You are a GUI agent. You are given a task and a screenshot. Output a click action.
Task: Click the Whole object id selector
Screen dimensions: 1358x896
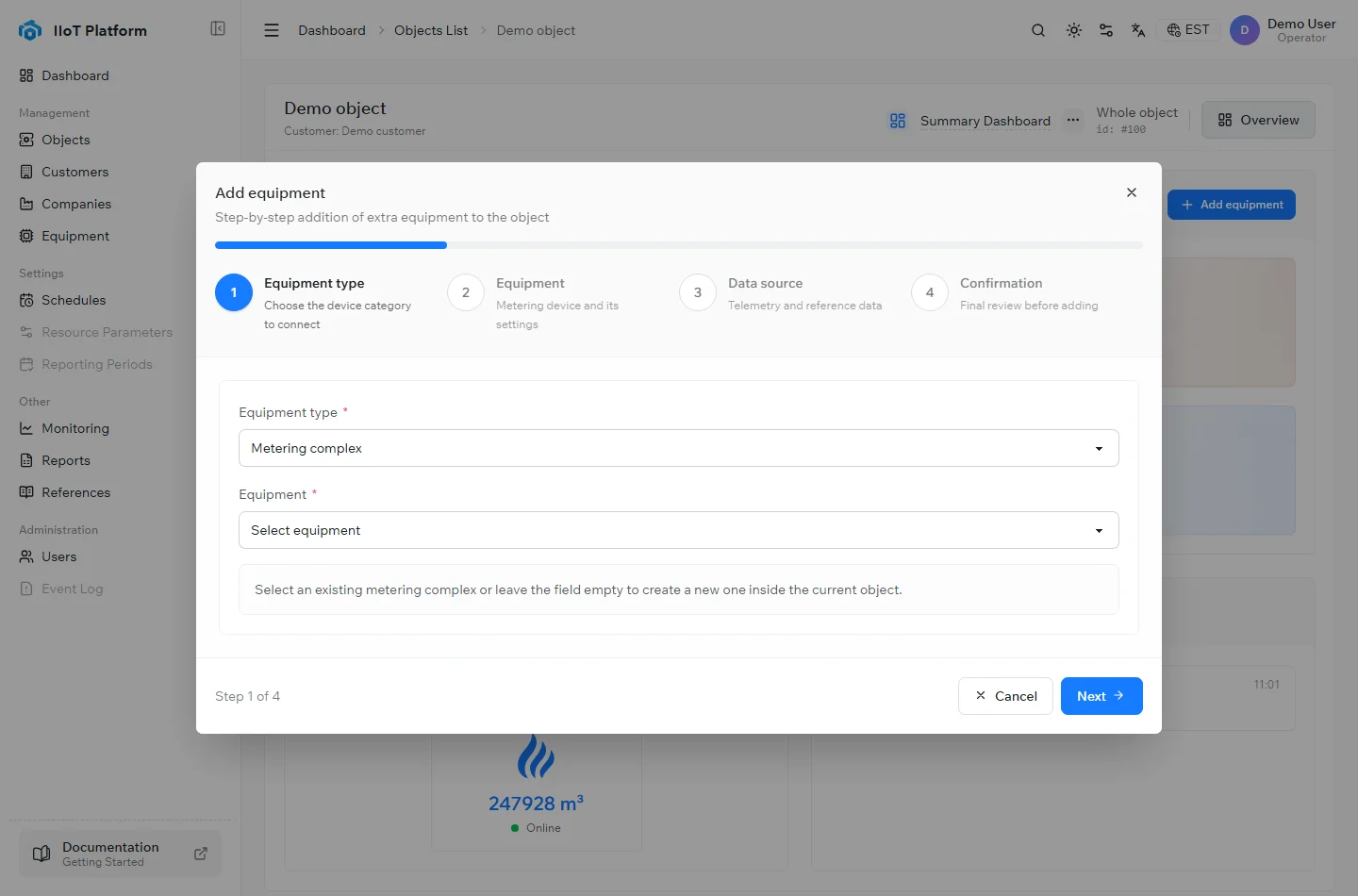pyautogui.click(x=1137, y=120)
